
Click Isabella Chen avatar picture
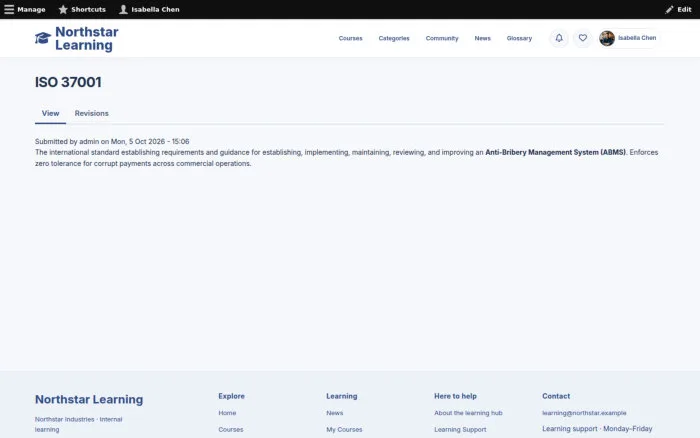tap(607, 38)
